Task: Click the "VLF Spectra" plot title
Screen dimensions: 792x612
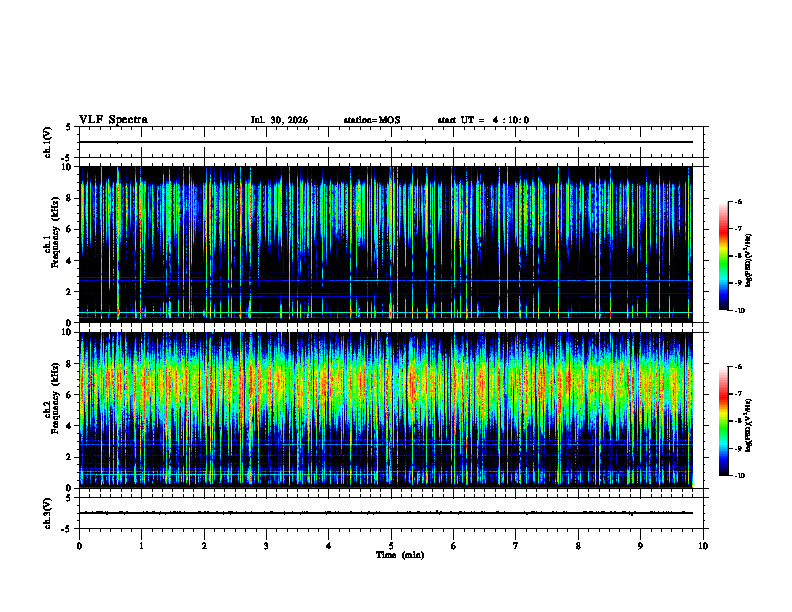Action: tap(113, 120)
